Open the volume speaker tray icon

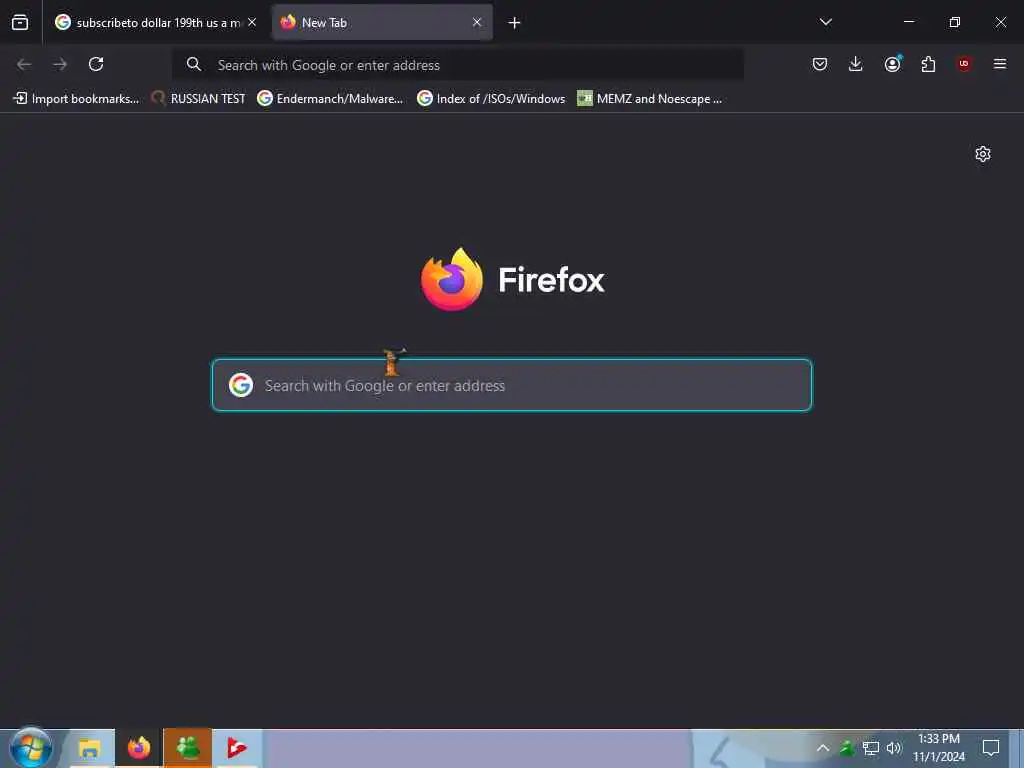tap(894, 748)
